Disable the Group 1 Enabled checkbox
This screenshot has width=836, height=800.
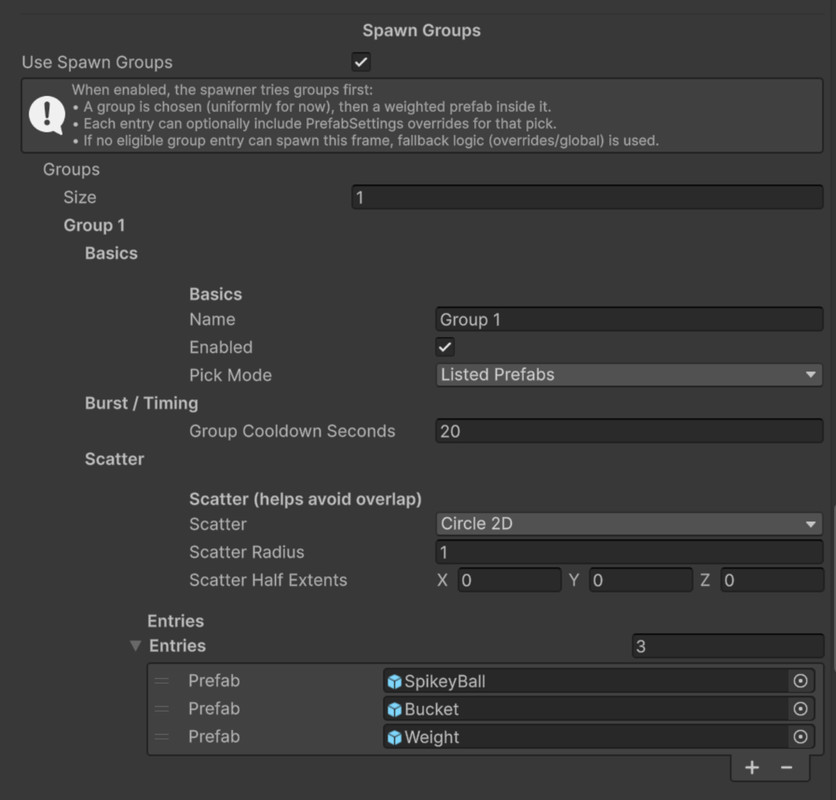point(445,347)
